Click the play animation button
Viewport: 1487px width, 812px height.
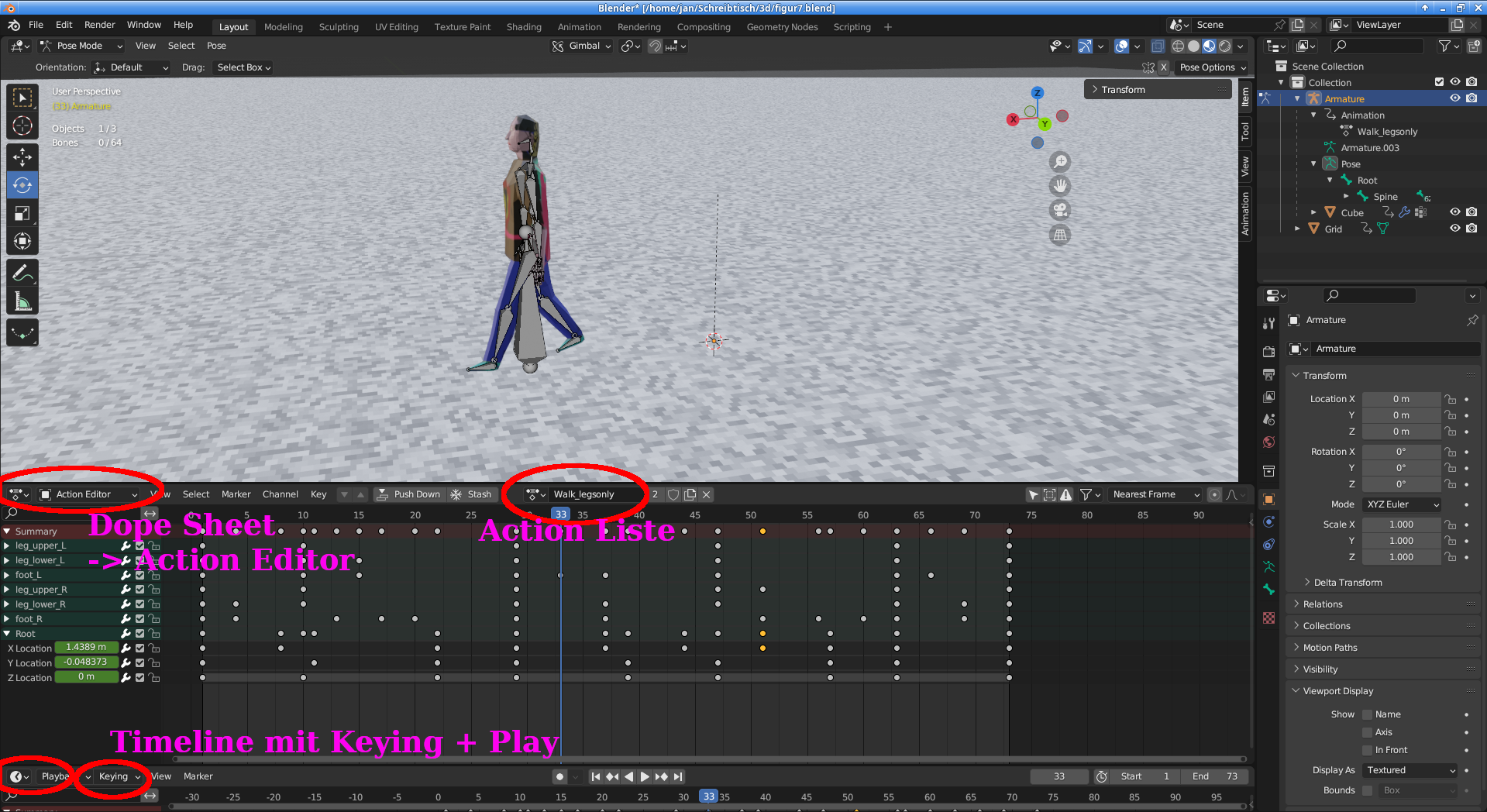point(645,776)
